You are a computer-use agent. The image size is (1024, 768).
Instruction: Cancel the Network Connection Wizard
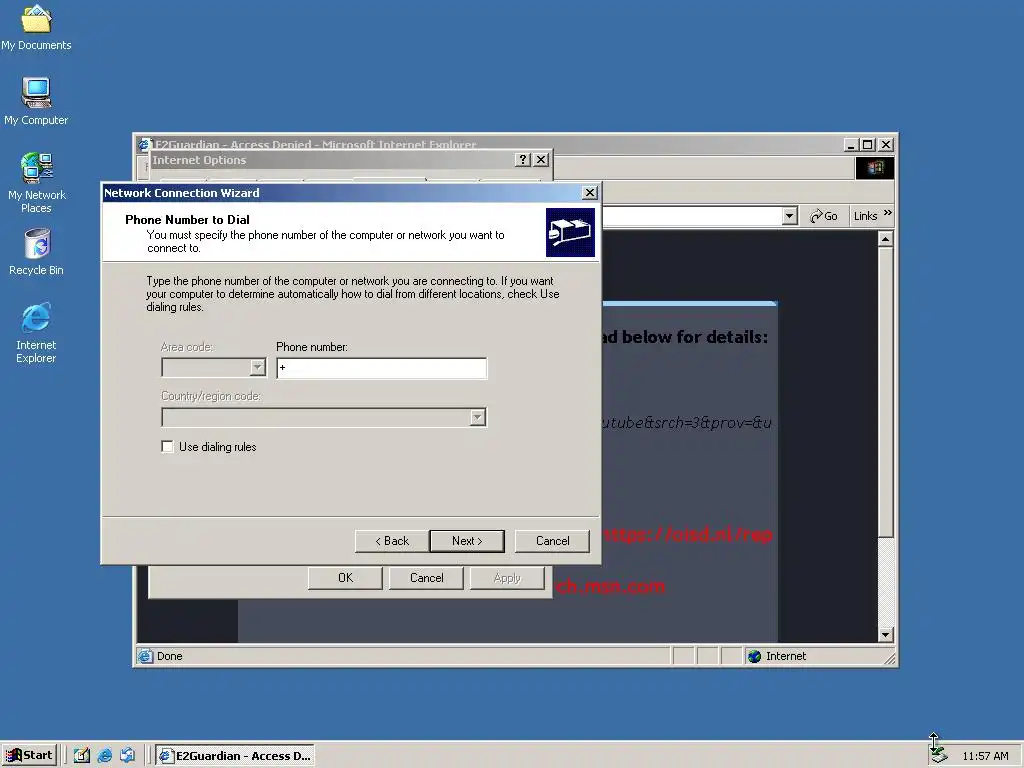(552, 541)
